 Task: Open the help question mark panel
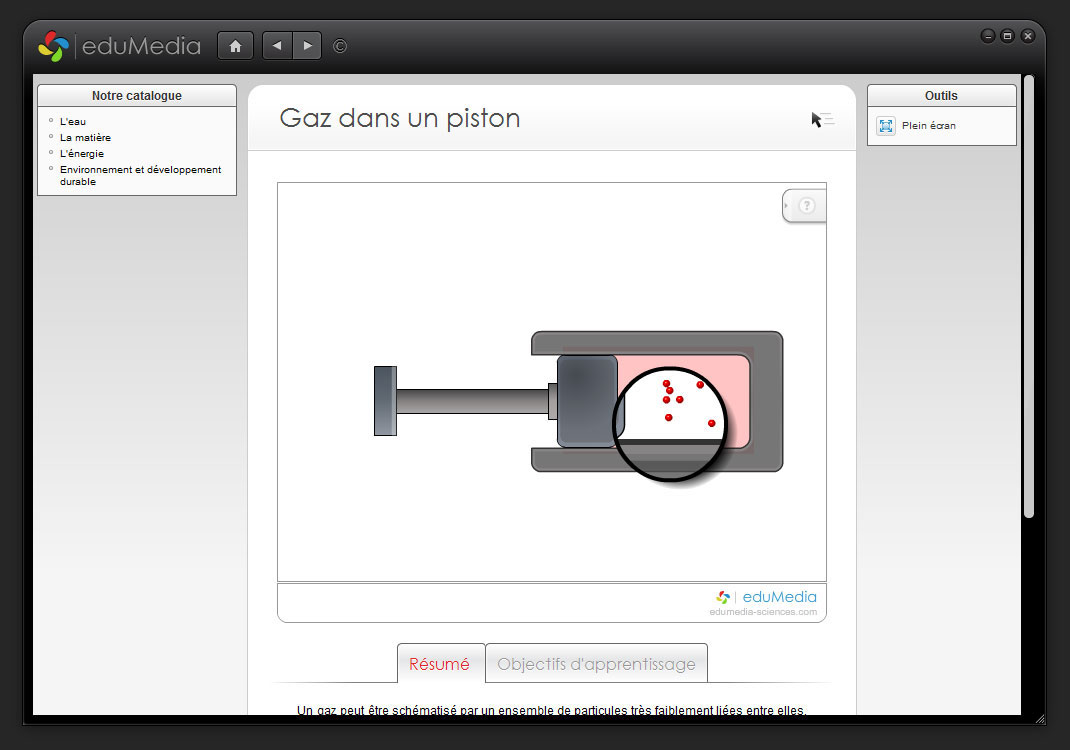(806, 206)
